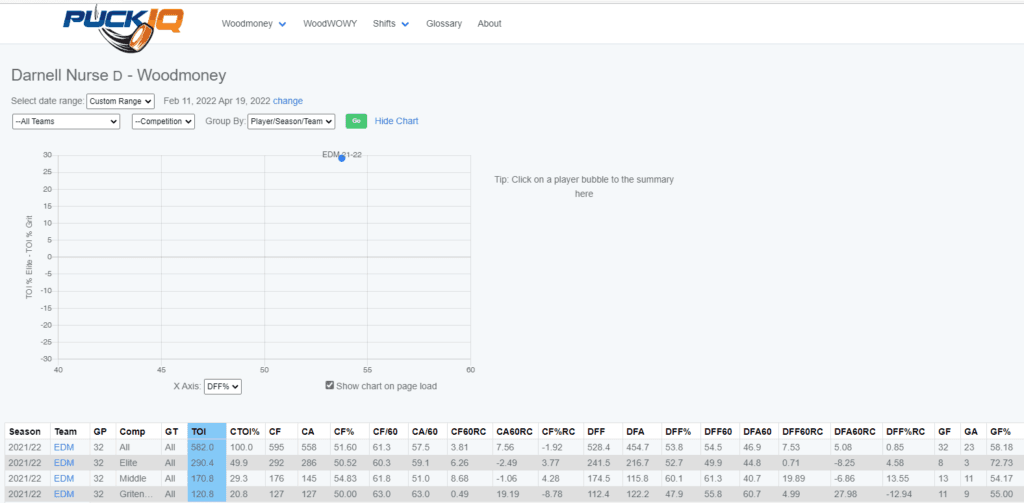Click the EDM team link in Elite row
The image size is (1024, 503).
64,464
